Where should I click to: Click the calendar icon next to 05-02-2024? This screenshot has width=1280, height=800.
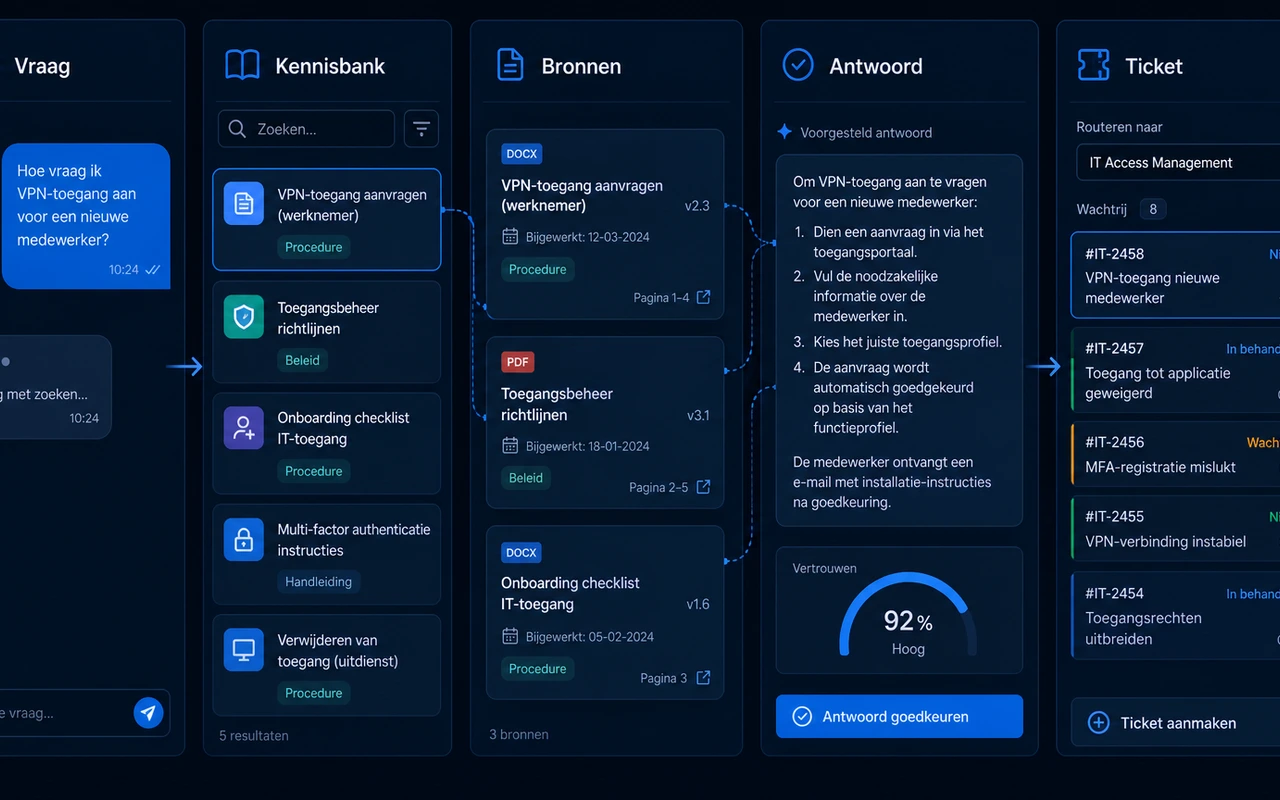point(510,636)
